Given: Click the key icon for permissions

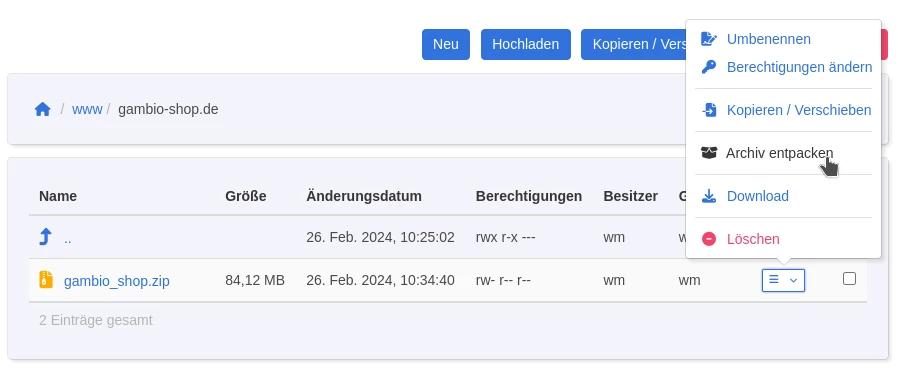Looking at the screenshot, I should click(x=708, y=67).
